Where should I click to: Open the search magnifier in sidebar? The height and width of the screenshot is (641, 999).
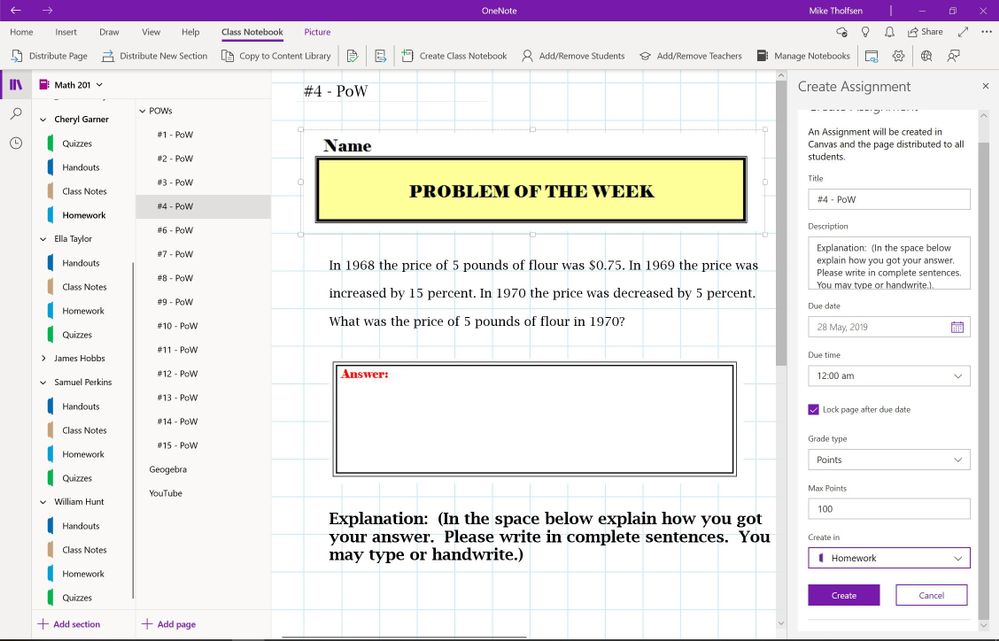coord(16,113)
